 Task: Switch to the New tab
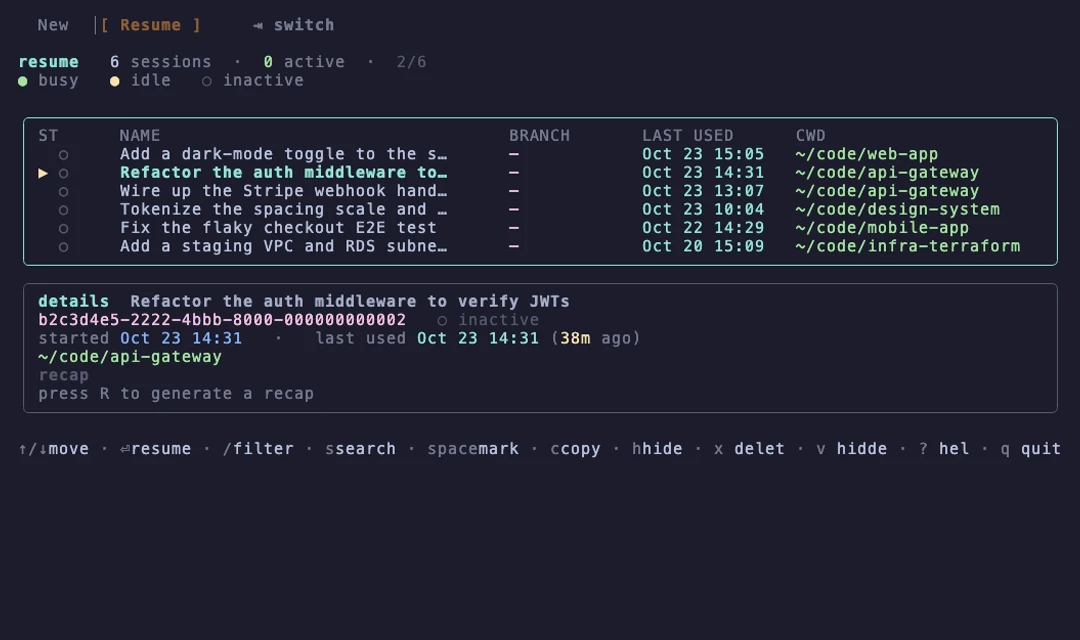pyautogui.click(x=53, y=25)
